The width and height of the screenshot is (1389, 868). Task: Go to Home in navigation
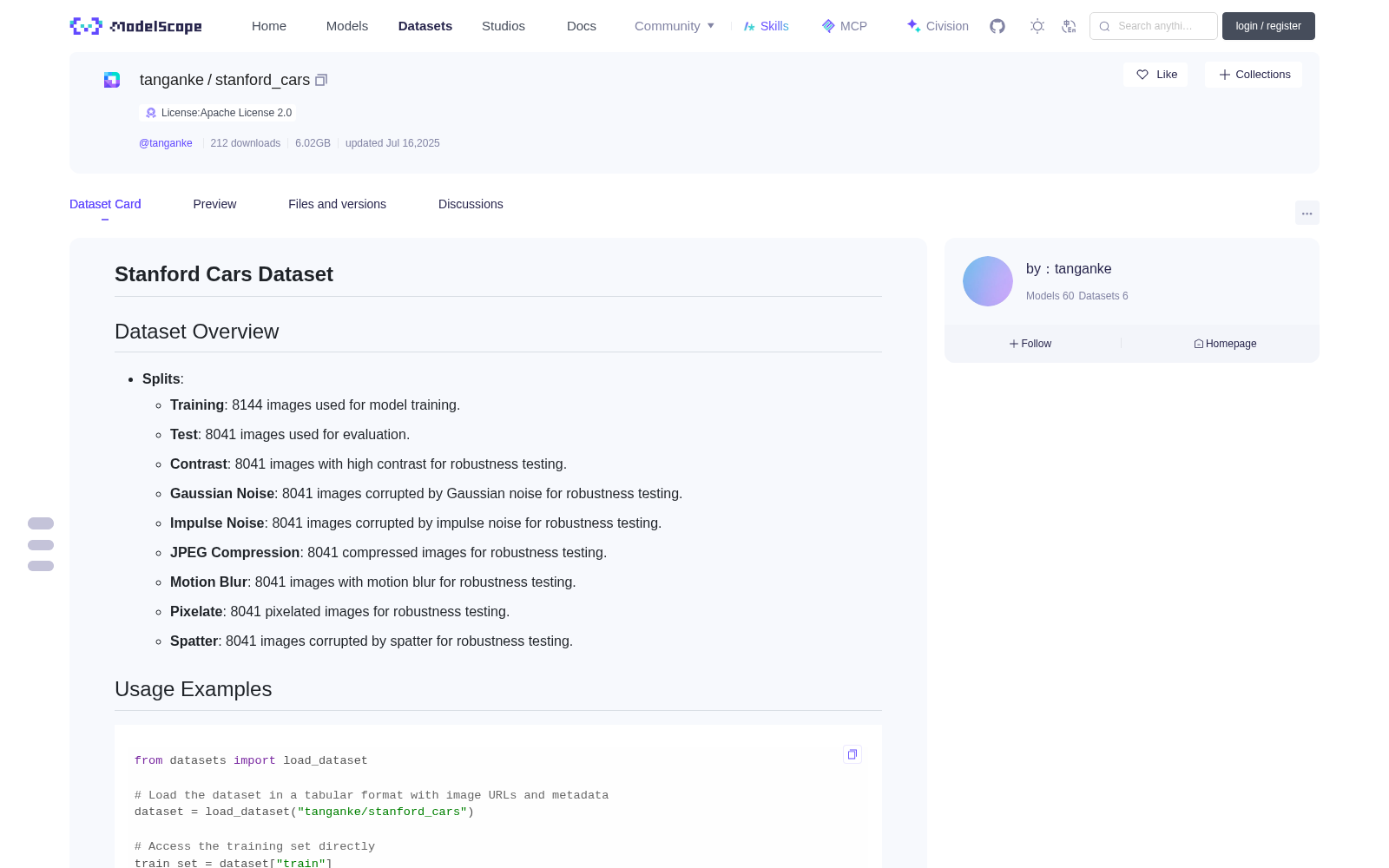tap(269, 26)
